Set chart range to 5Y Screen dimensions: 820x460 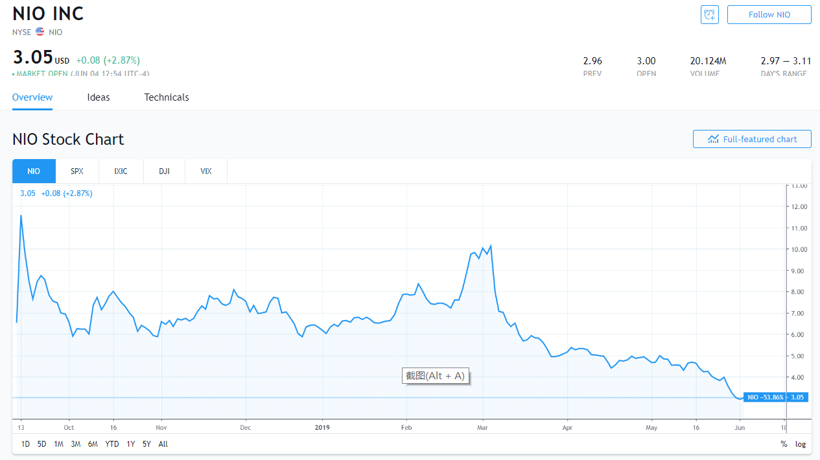tap(147, 444)
